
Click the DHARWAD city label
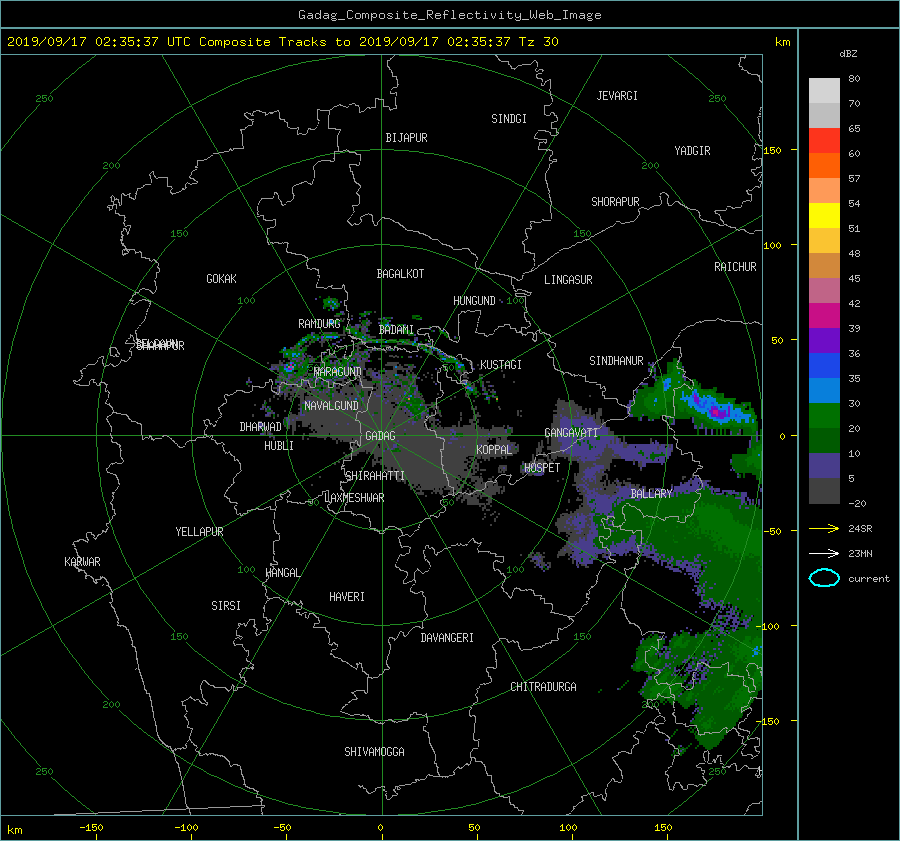pos(261,427)
